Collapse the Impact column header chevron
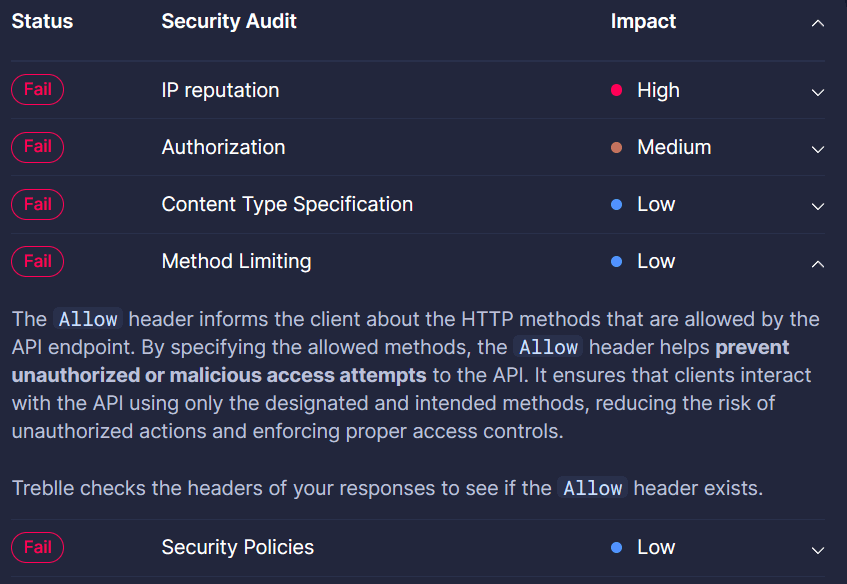Viewport: 847px width, 584px height. pos(817,22)
